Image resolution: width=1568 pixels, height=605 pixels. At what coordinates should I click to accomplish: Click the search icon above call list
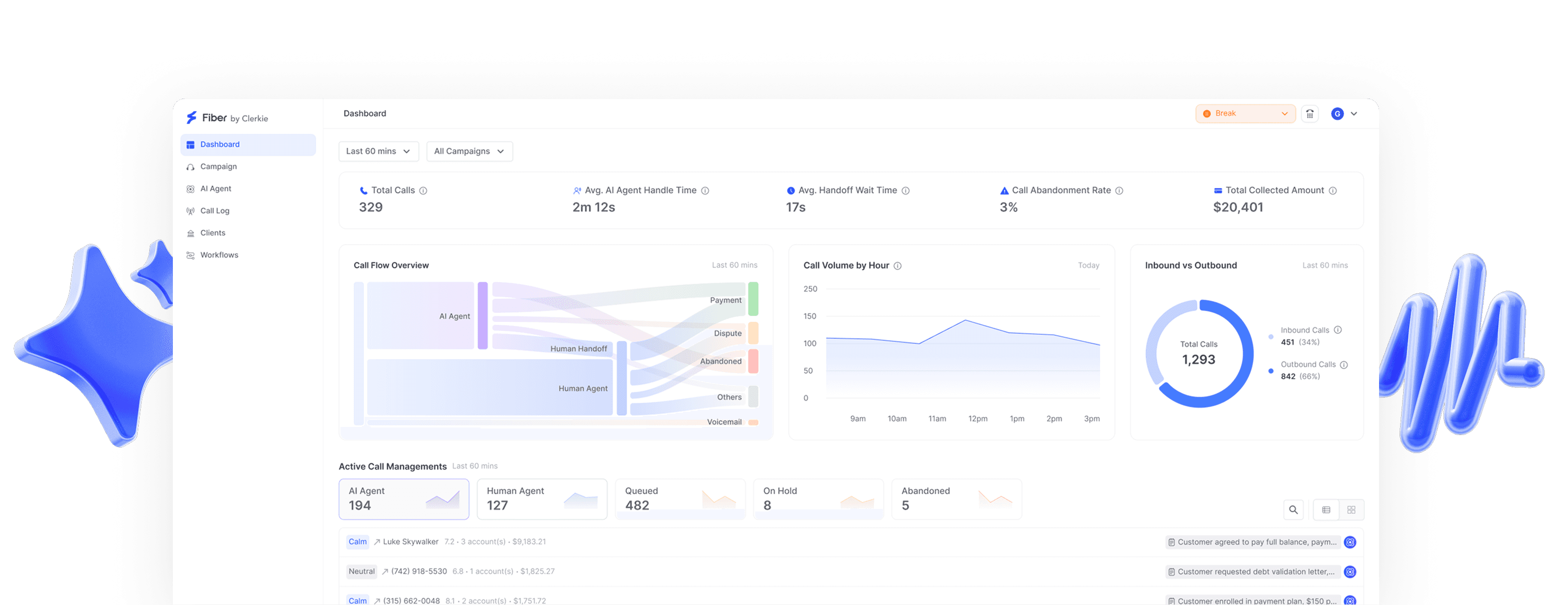(x=1293, y=510)
